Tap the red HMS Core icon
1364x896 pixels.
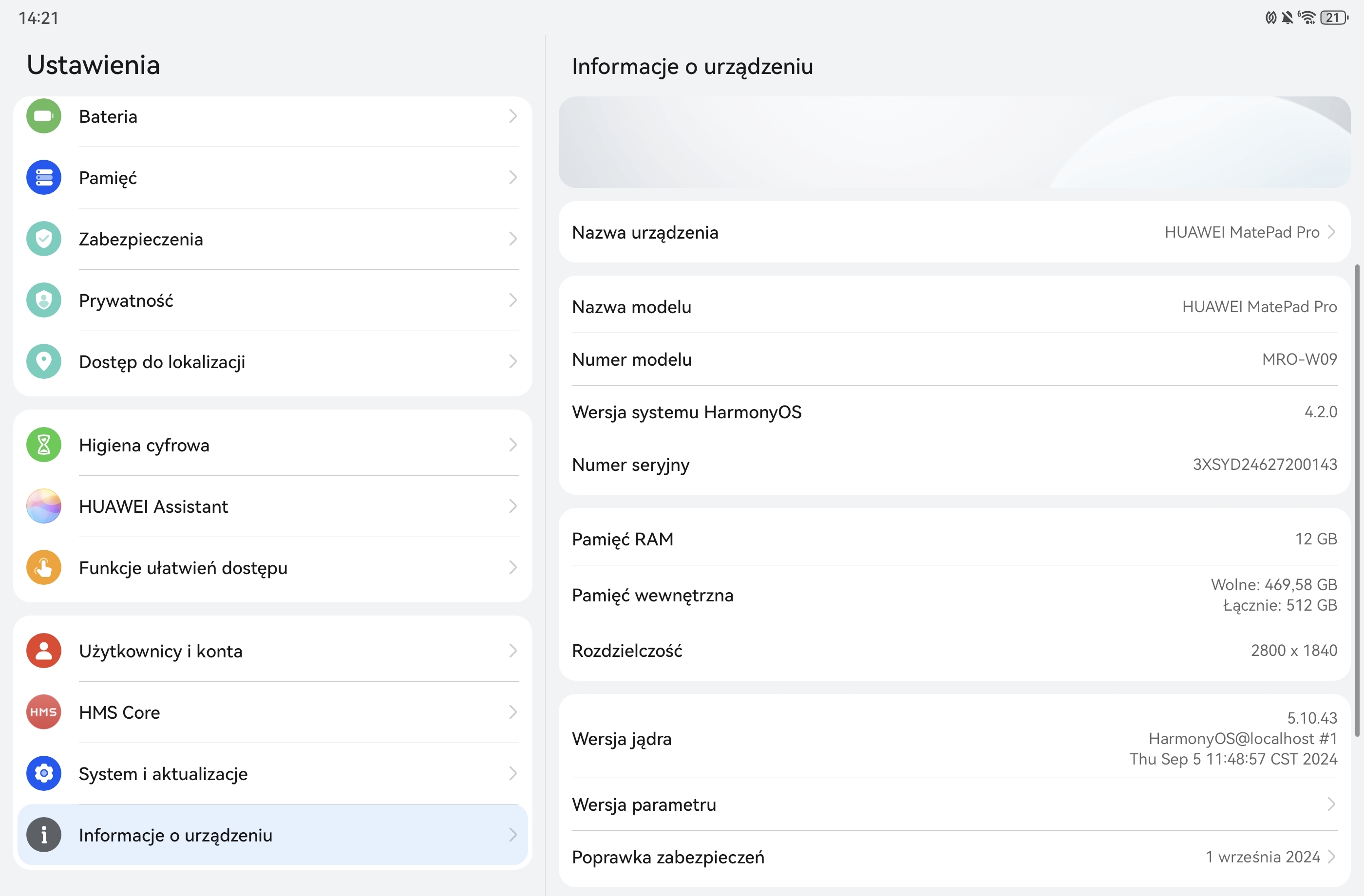[43, 712]
